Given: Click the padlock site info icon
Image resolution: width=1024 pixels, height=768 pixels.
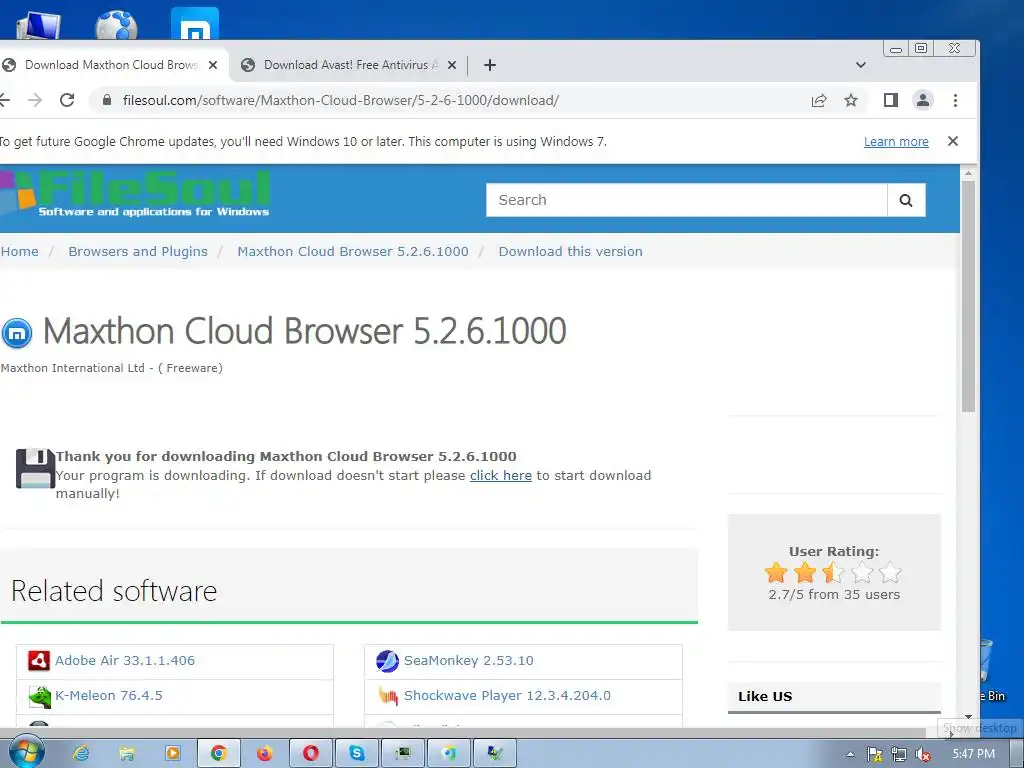Looking at the screenshot, I should point(106,100).
